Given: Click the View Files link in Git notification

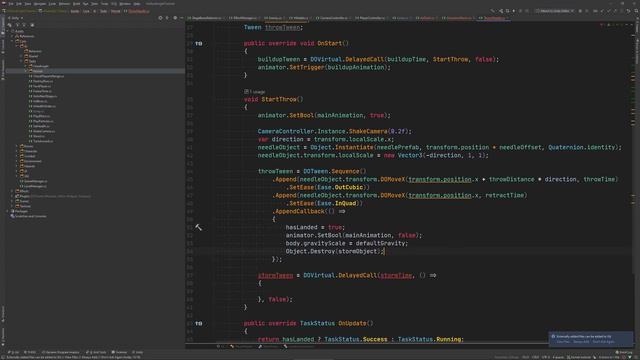Looking at the screenshot, I should [563, 342].
